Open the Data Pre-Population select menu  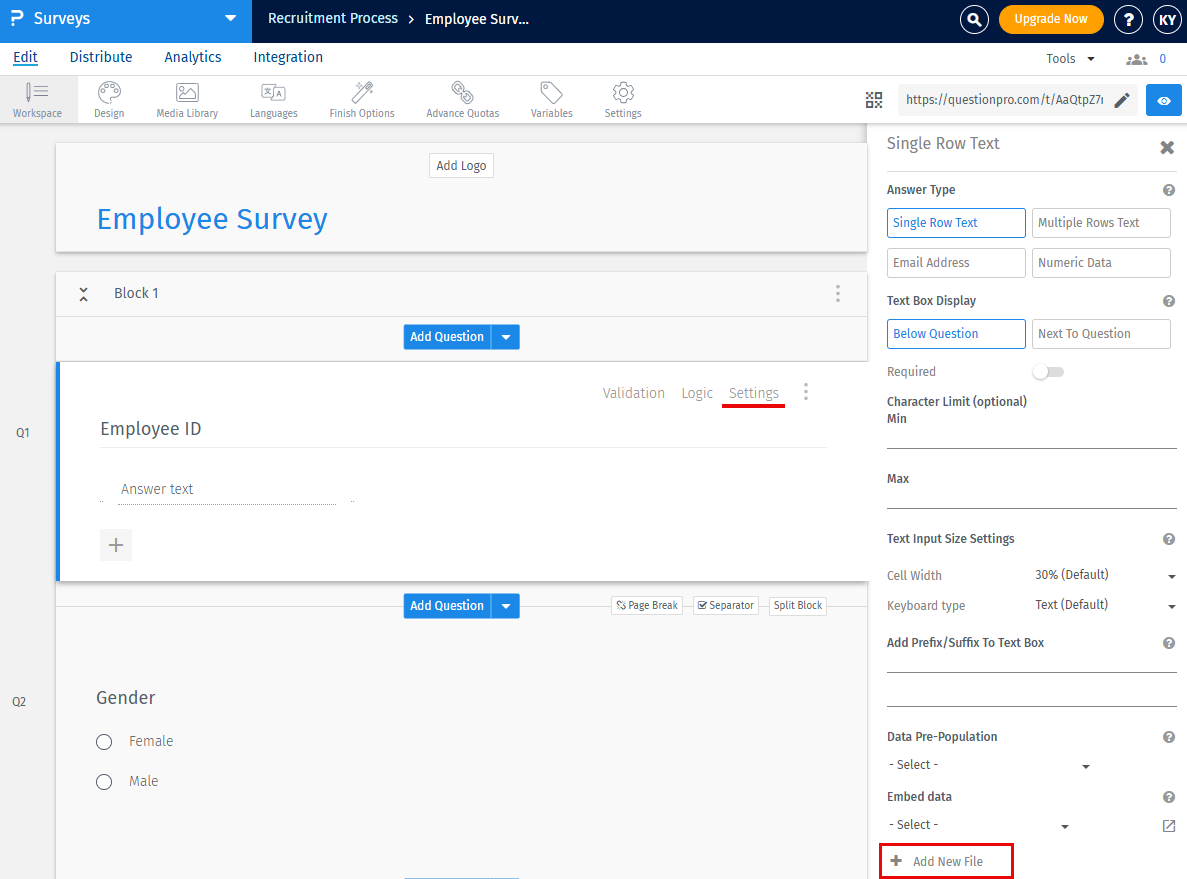[988, 764]
